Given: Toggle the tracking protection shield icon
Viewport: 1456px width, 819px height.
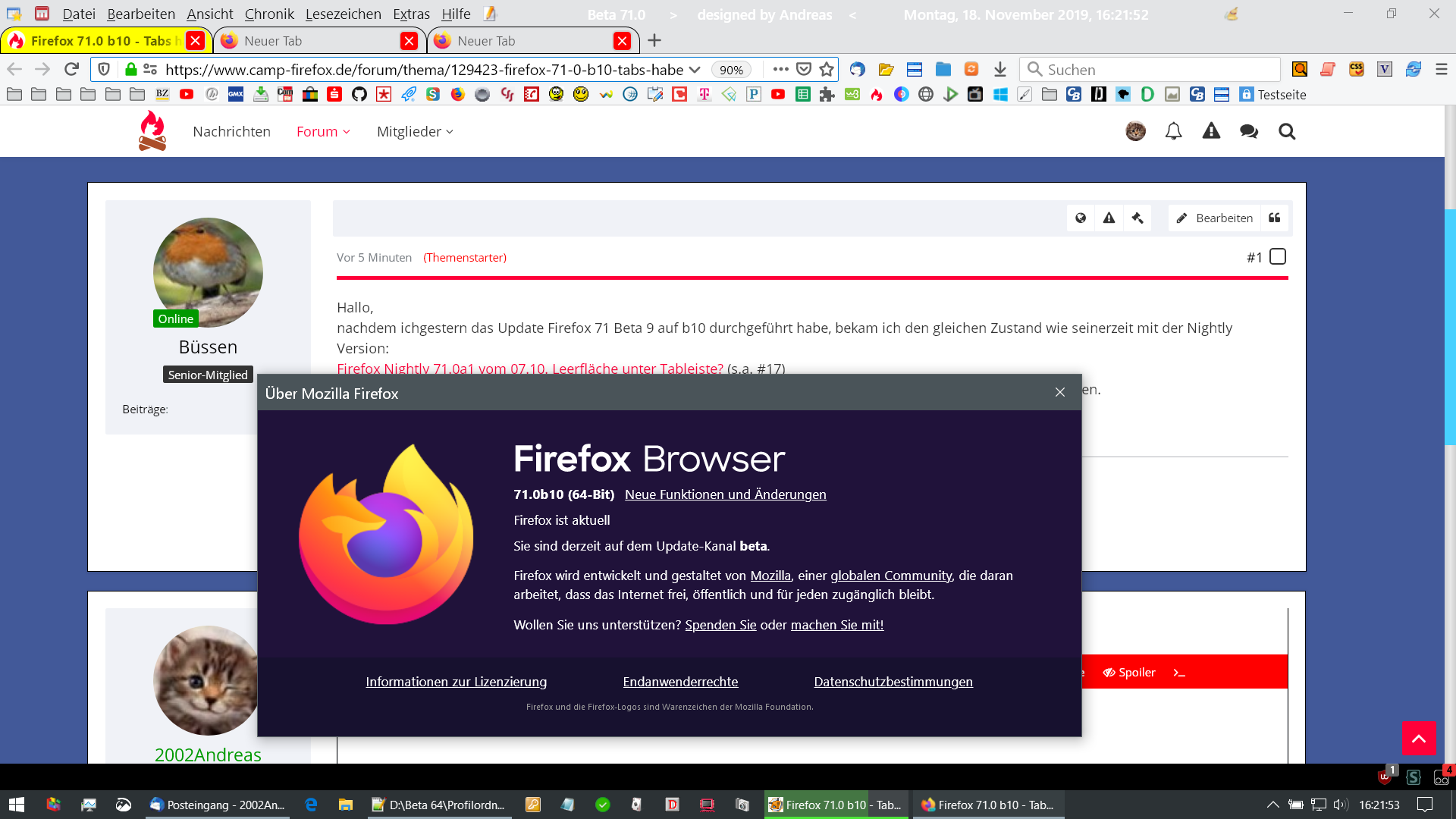Looking at the screenshot, I should (x=105, y=69).
